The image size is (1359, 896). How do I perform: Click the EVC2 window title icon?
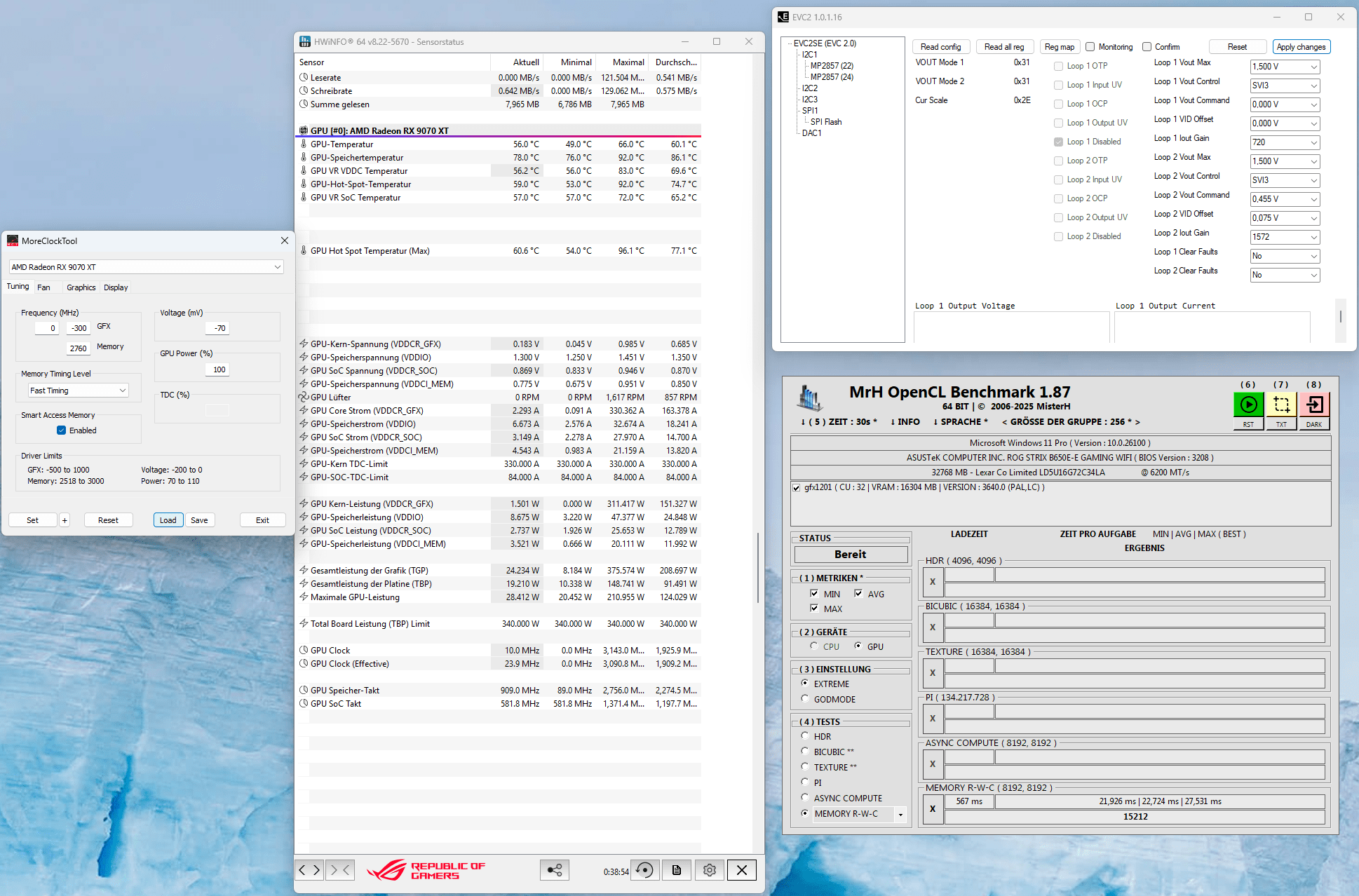pyautogui.click(x=783, y=17)
